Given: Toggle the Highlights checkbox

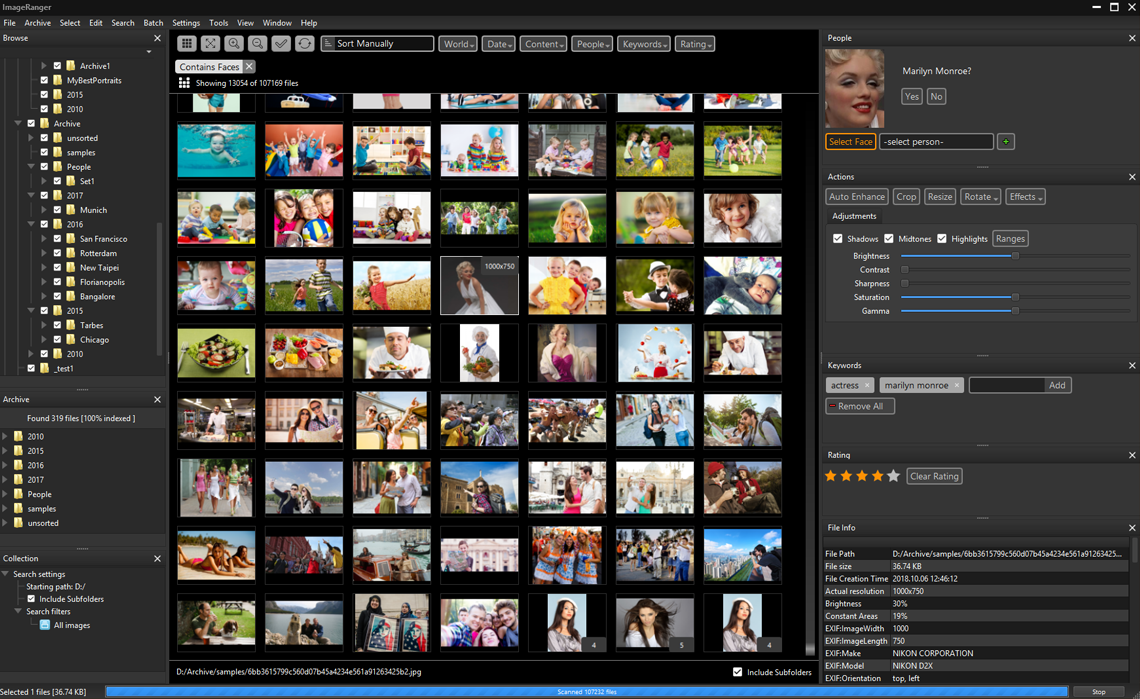Looking at the screenshot, I should click(x=942, y=239).
